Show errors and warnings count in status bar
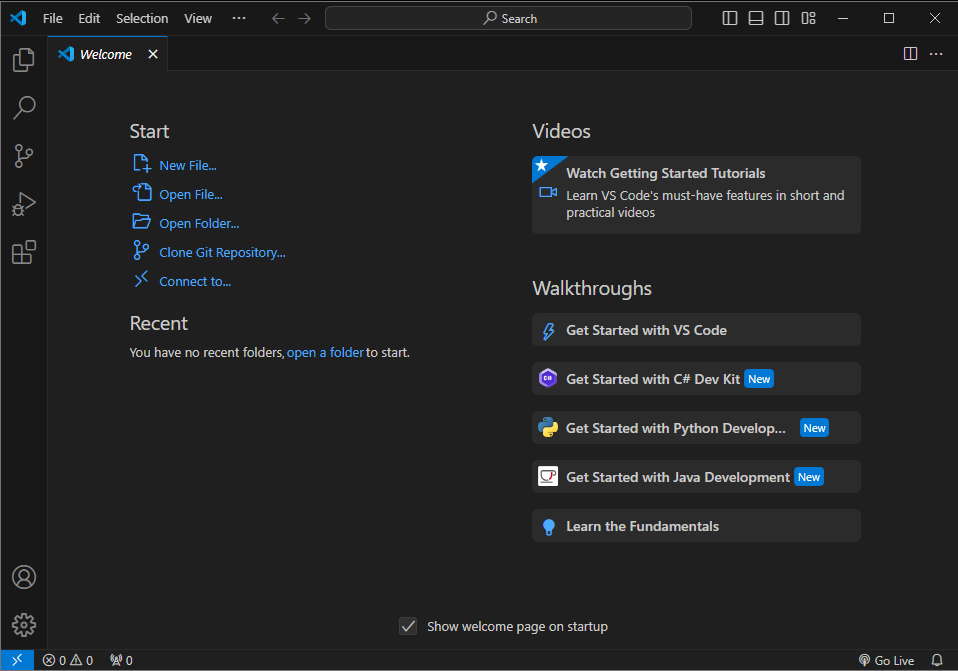 pos(68,660)
